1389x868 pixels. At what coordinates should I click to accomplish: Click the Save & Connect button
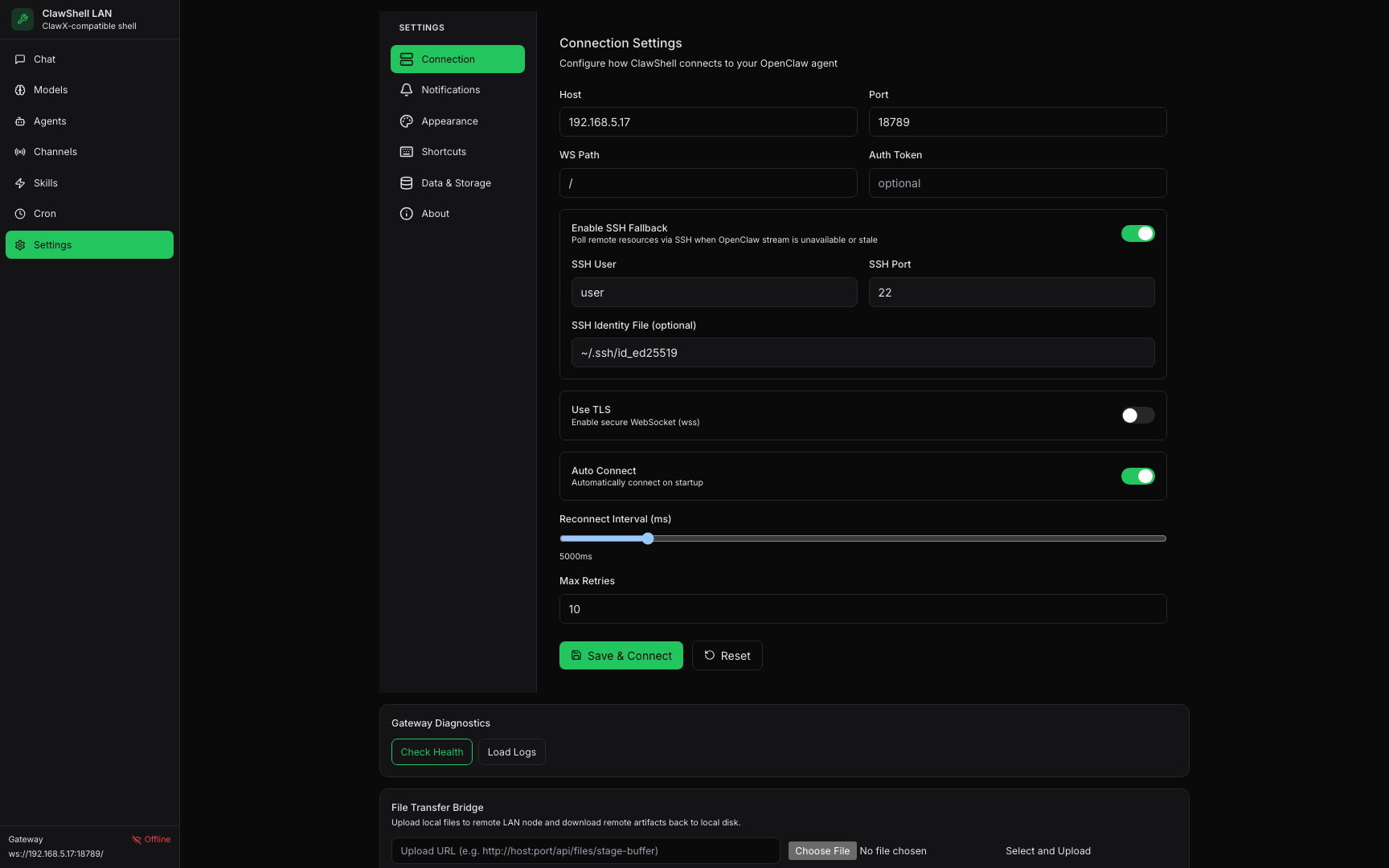click(621, 655)
